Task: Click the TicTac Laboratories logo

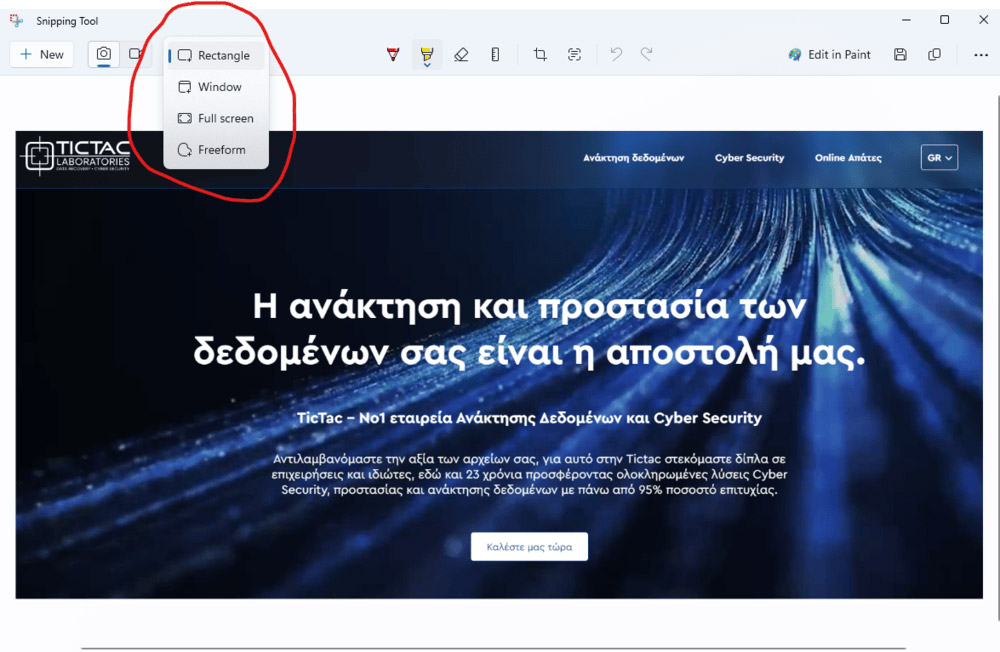Action: (x=77, y=157)
